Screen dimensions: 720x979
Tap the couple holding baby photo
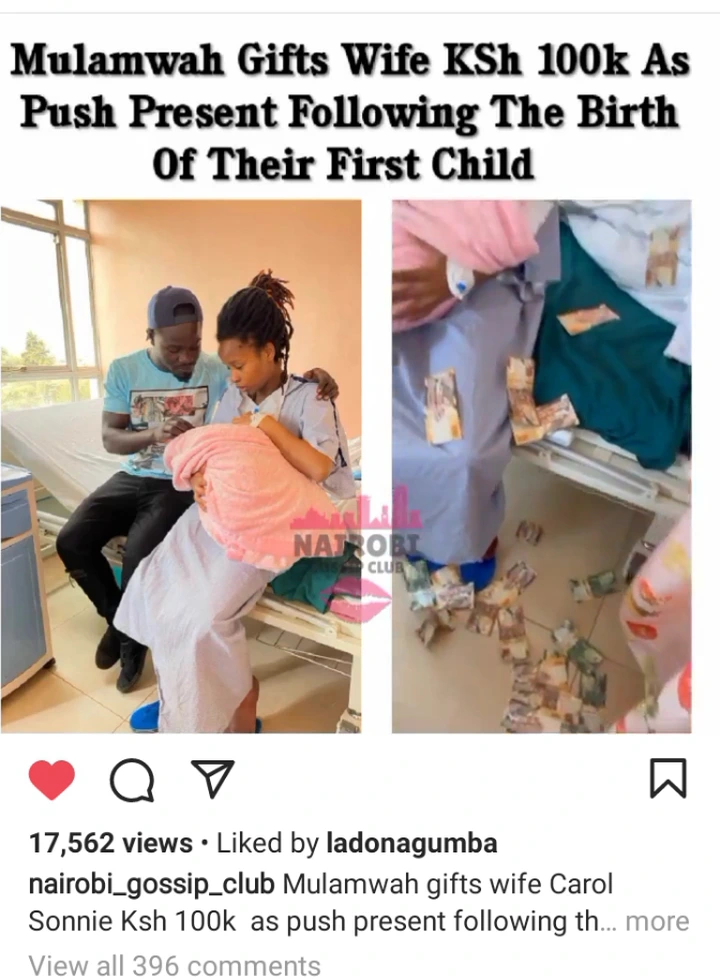pos(181,466)
